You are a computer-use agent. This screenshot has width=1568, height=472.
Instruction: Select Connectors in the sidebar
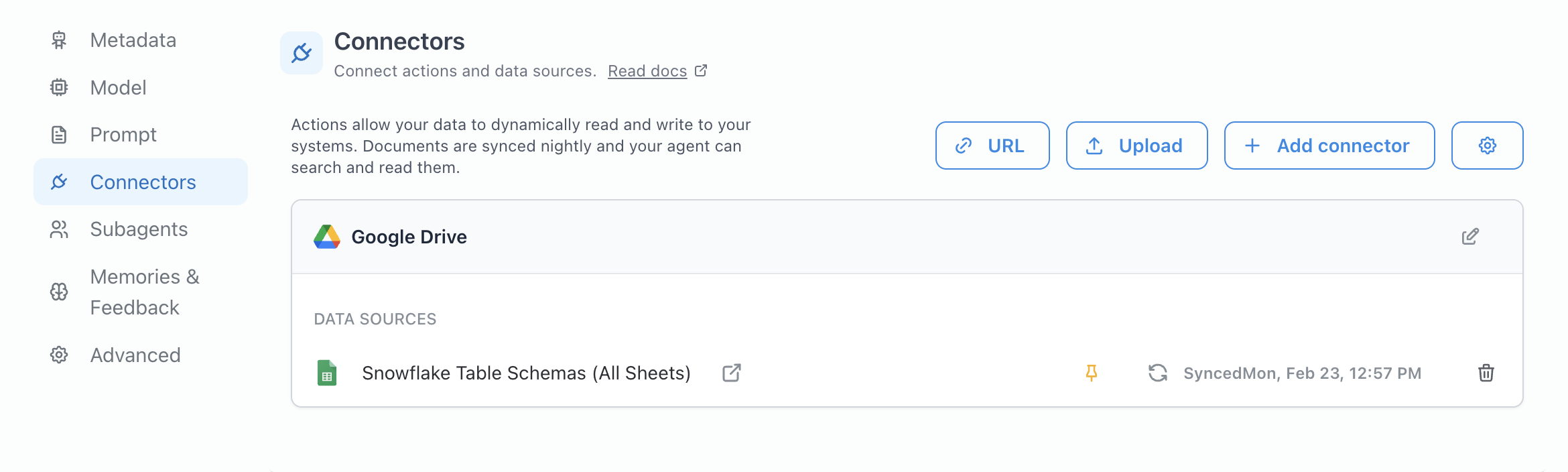tap(142, 182)
